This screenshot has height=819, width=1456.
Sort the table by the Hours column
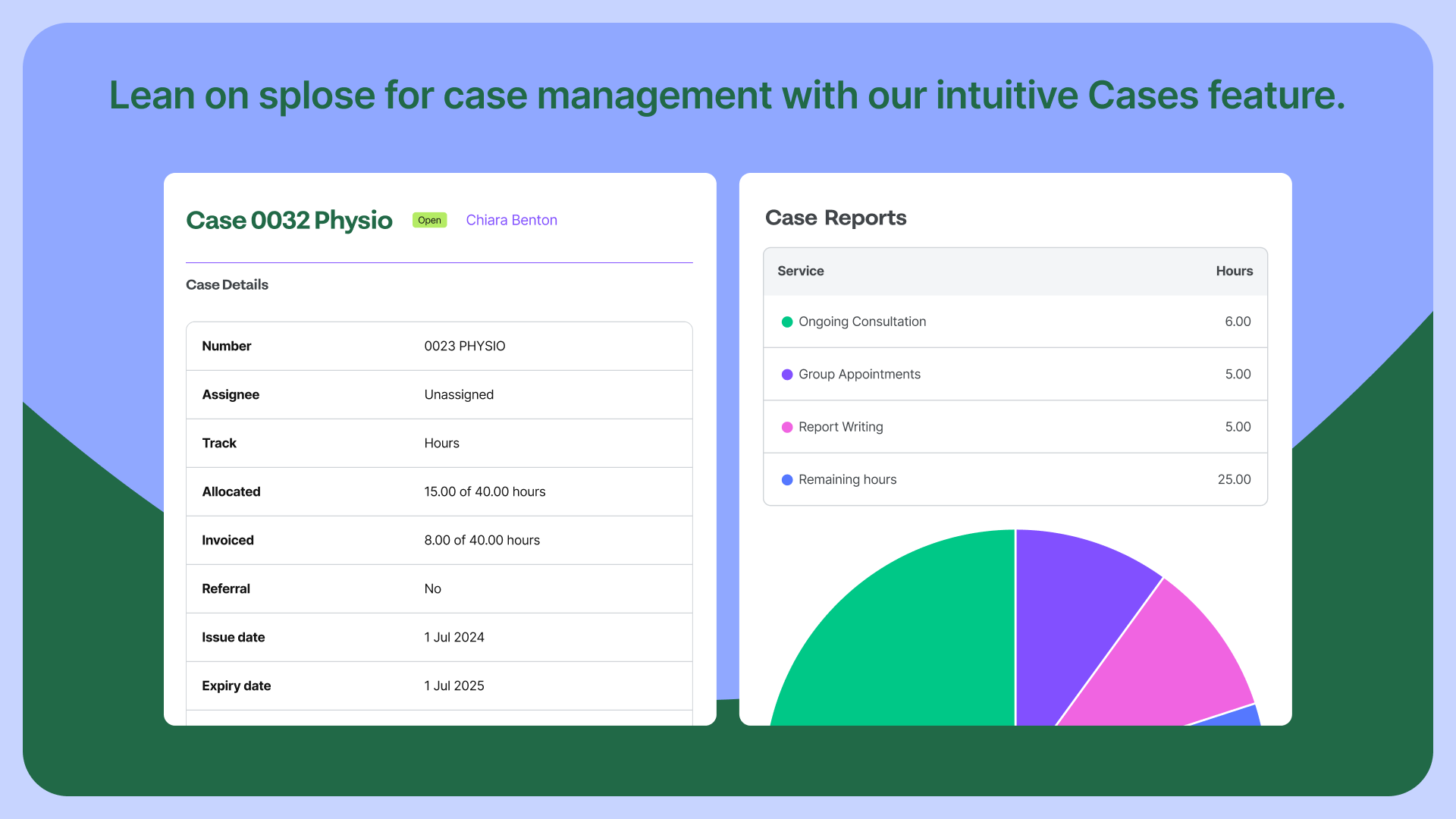[1234, 271]
